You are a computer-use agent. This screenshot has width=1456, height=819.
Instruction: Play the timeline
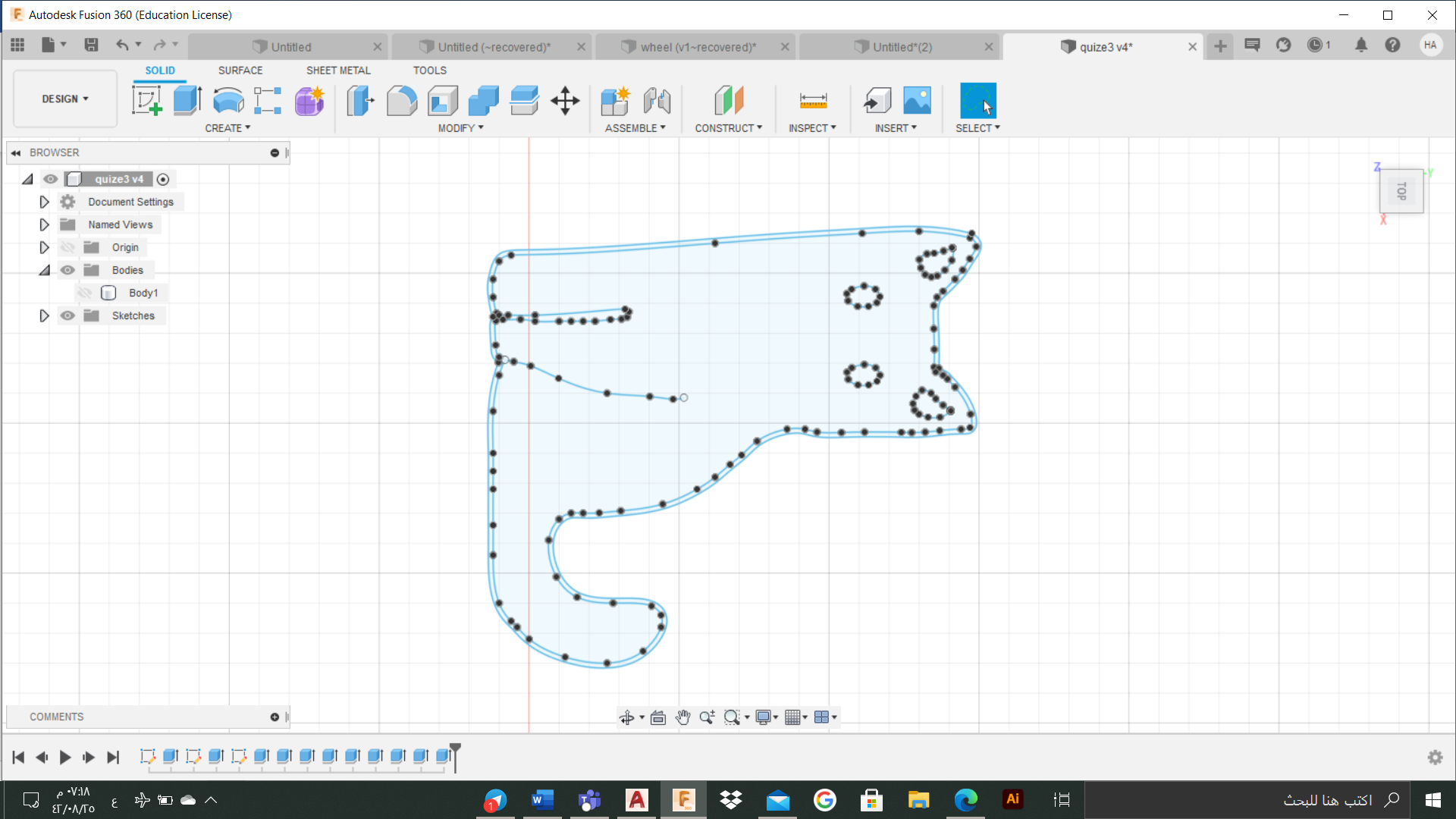pyautogui.click(x=65, y=757)
